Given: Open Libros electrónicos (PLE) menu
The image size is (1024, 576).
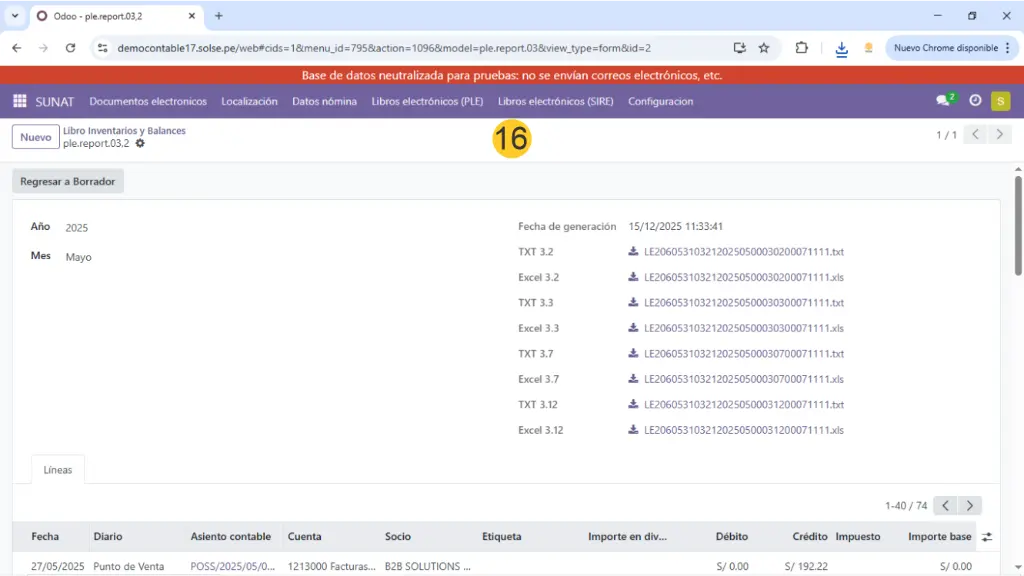Looking at the screenshot, I should click(427, 101).
